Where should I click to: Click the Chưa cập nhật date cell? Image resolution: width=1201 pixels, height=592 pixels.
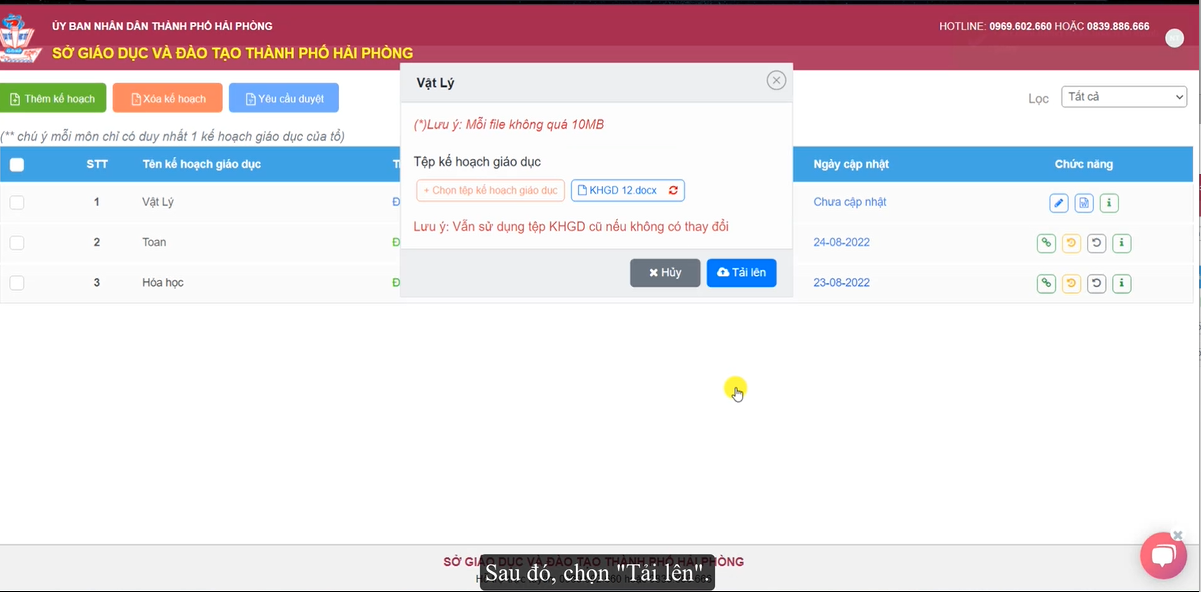(x=850, y=202)
